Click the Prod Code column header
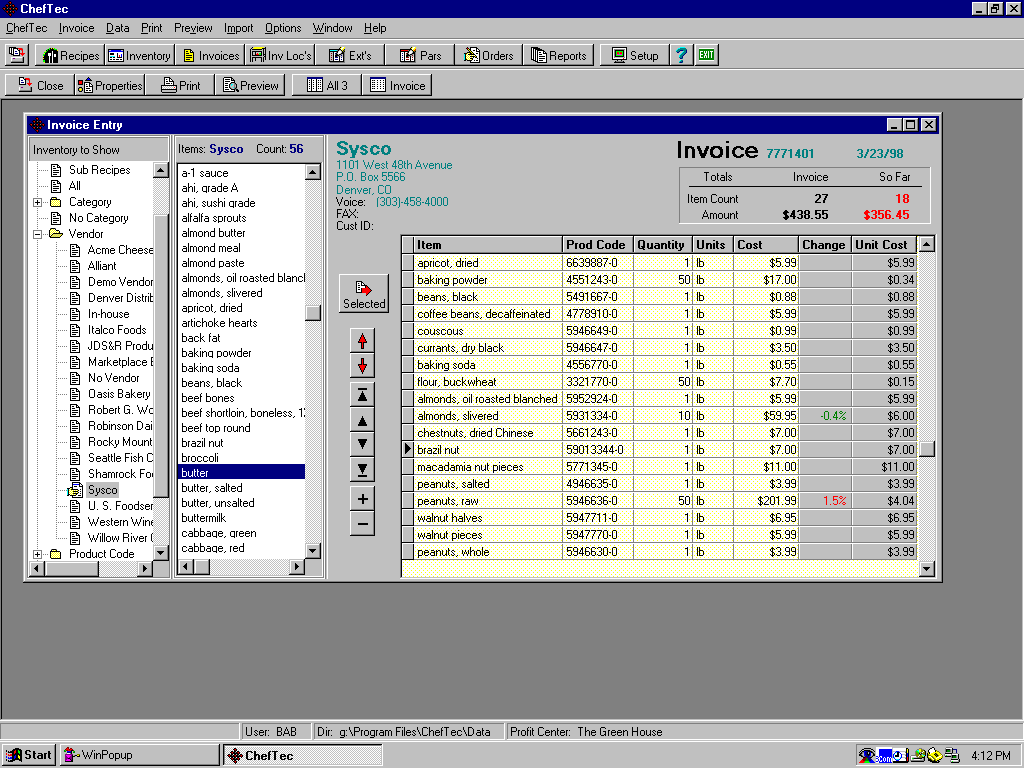The height and width of the screenshot is (768, 1024). click(x=597, y=245)
